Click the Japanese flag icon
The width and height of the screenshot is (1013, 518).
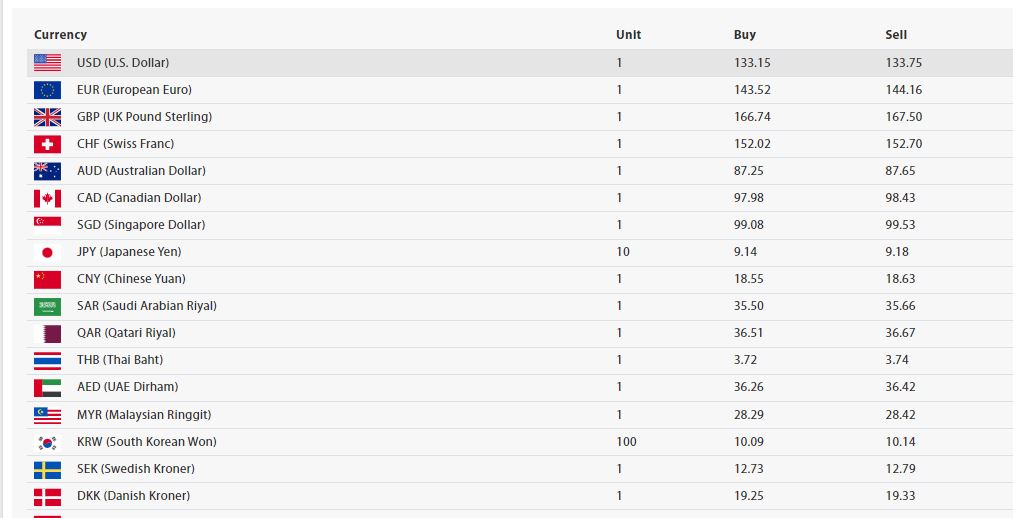pos(47,252)
